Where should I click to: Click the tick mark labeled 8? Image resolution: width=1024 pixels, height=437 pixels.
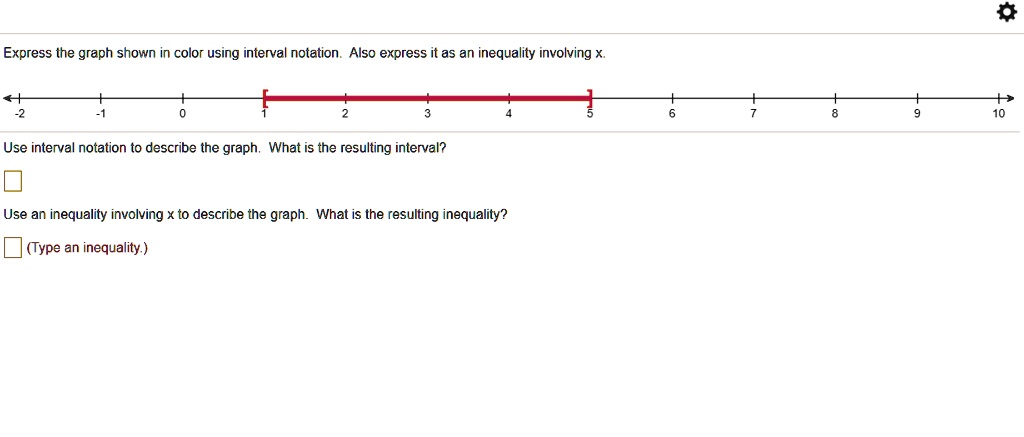835,99
